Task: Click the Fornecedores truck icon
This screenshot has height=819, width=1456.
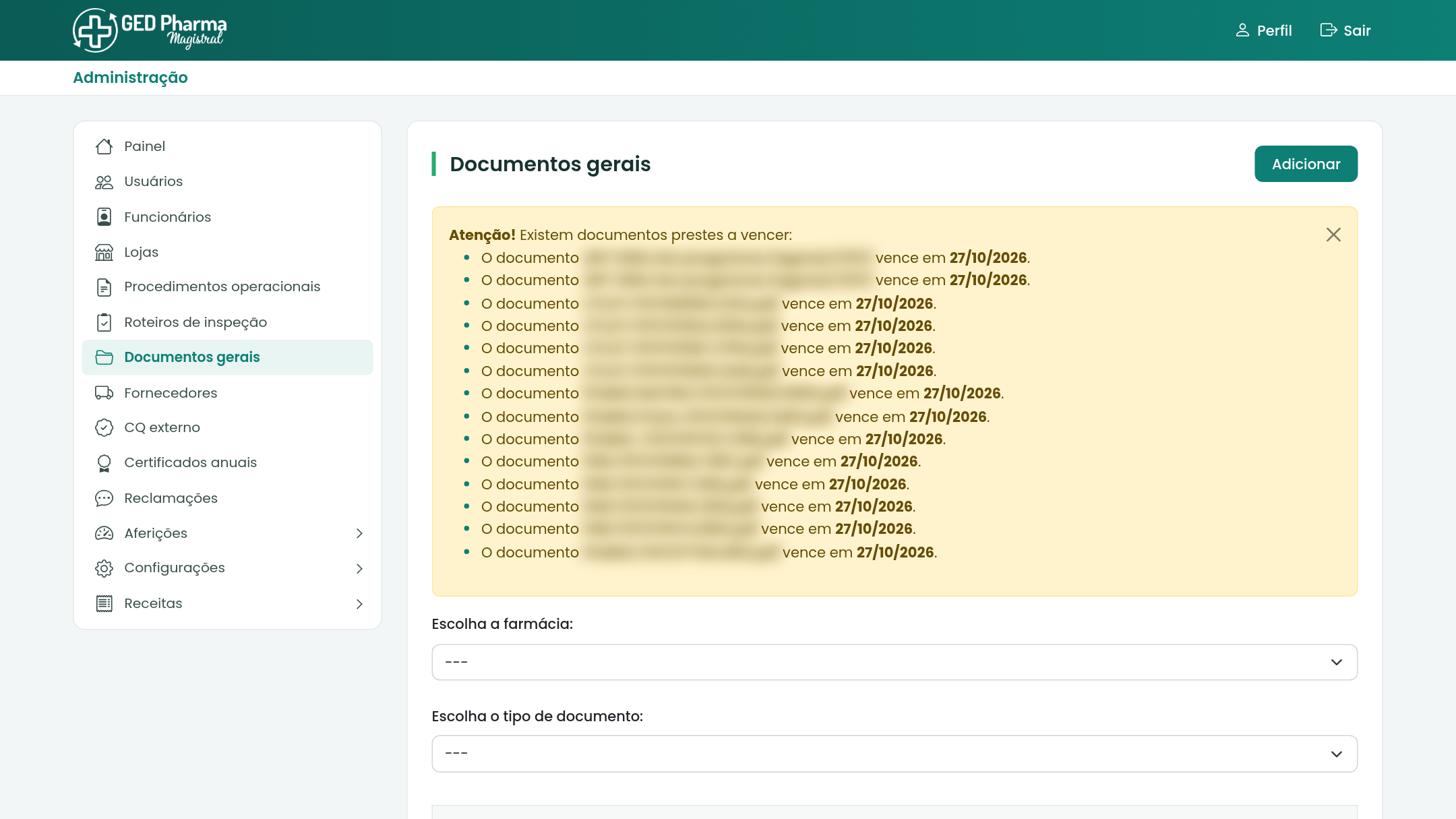Action: (x=104, y=393)
